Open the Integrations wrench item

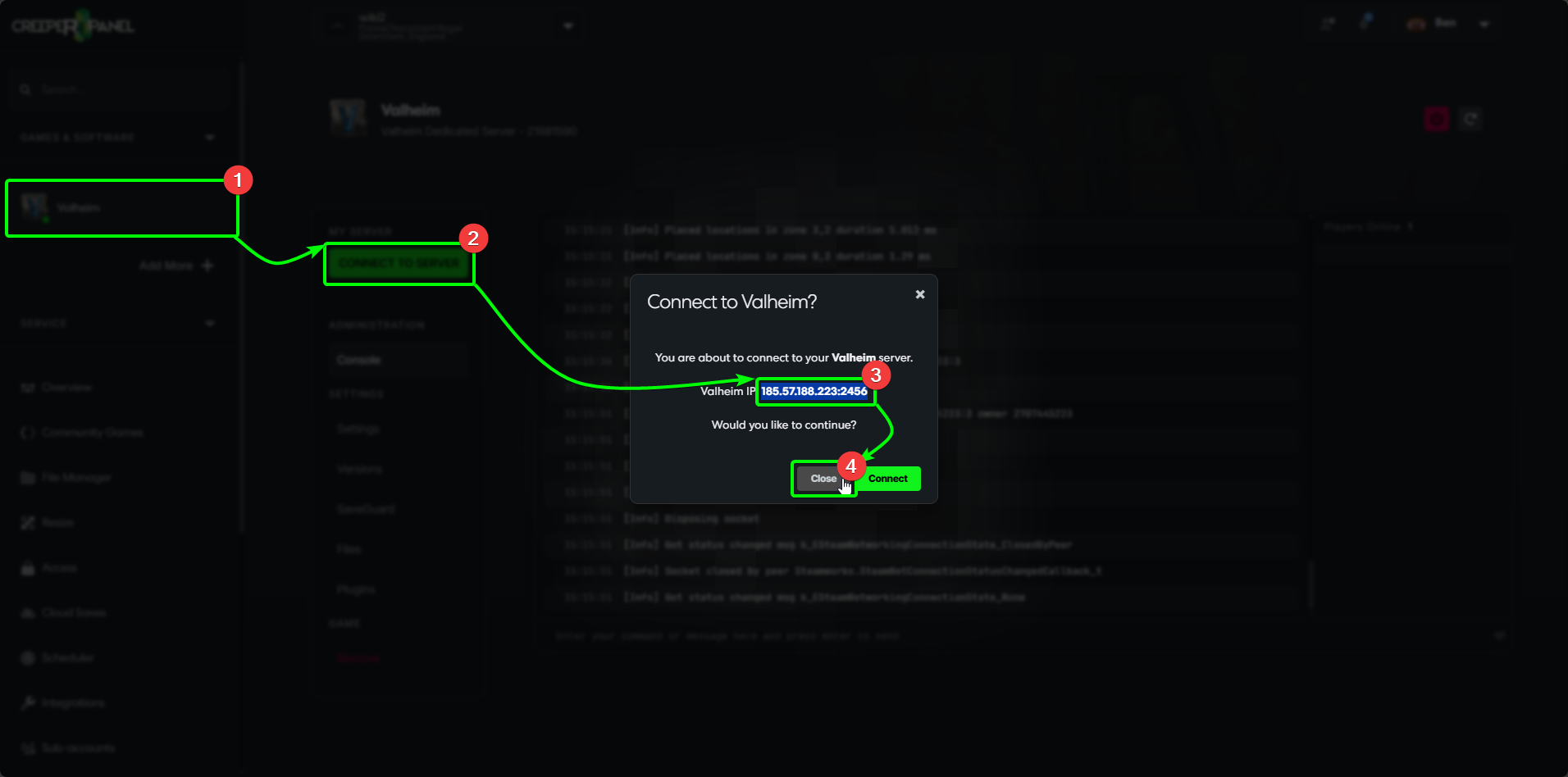pyautogui.click(x=62, y=702)
